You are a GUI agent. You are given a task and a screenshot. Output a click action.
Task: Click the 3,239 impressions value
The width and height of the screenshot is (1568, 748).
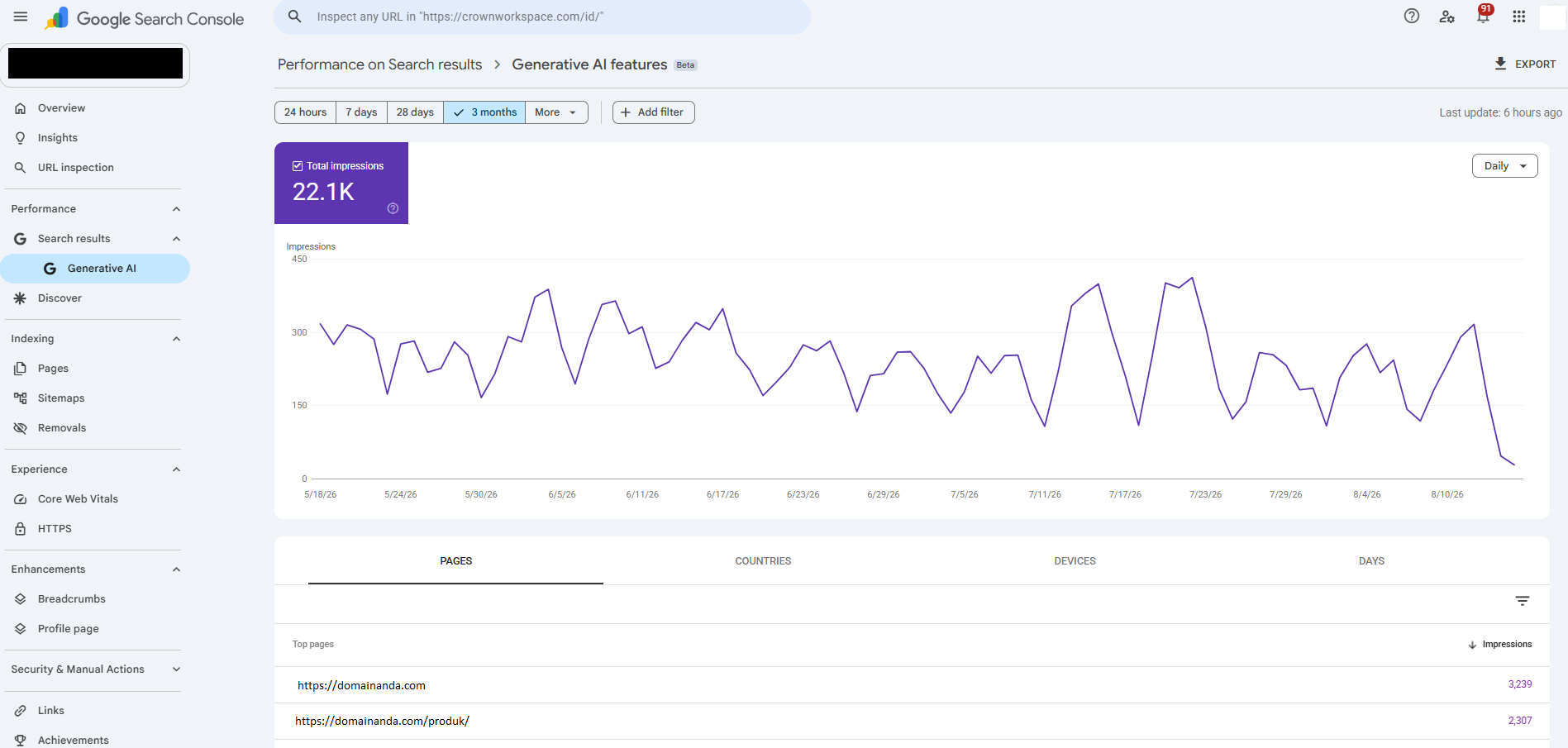point(1519,684)
